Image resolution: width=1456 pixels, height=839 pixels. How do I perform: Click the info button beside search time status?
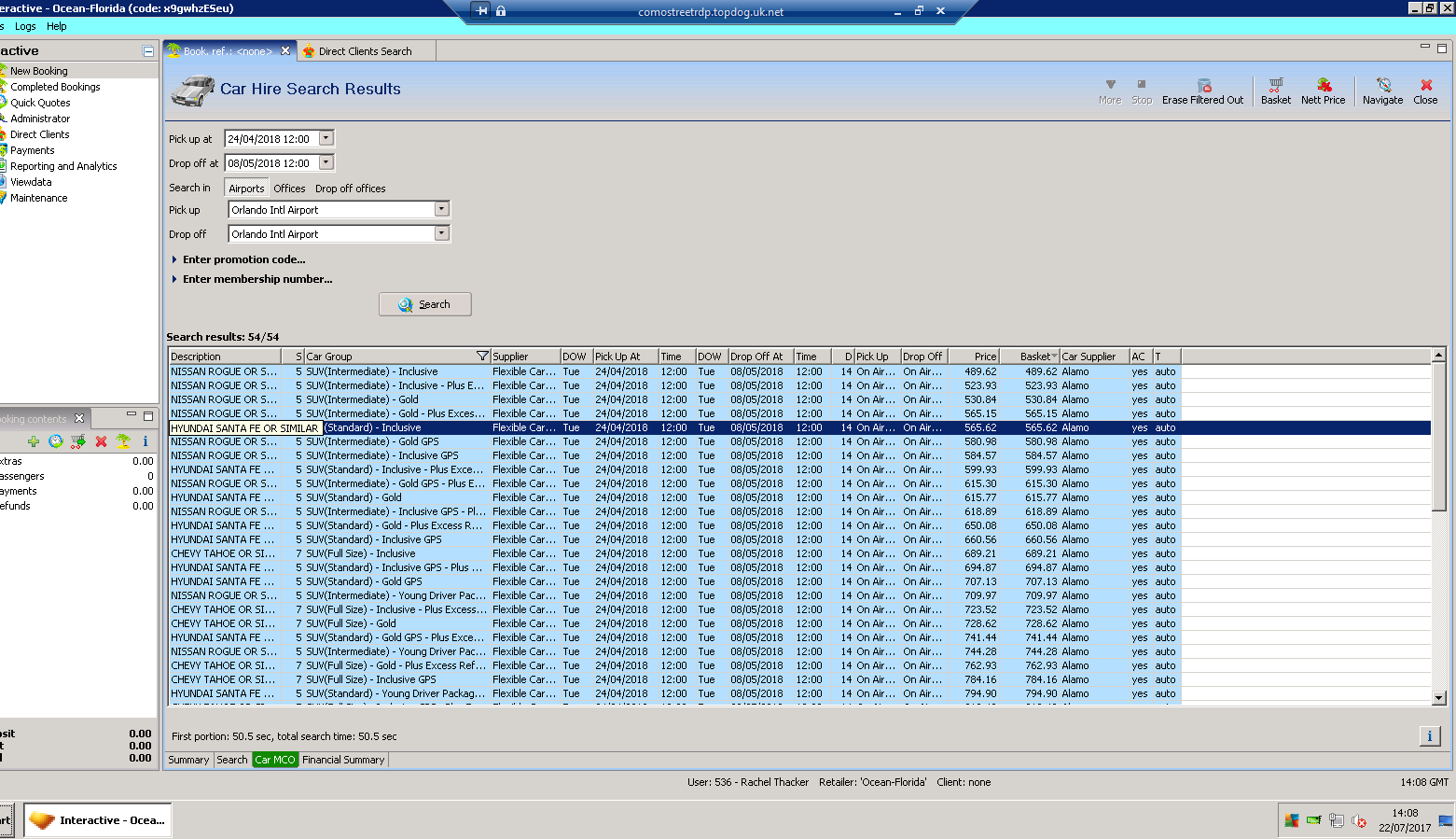pyautogui.click(x=1429, y=735)
